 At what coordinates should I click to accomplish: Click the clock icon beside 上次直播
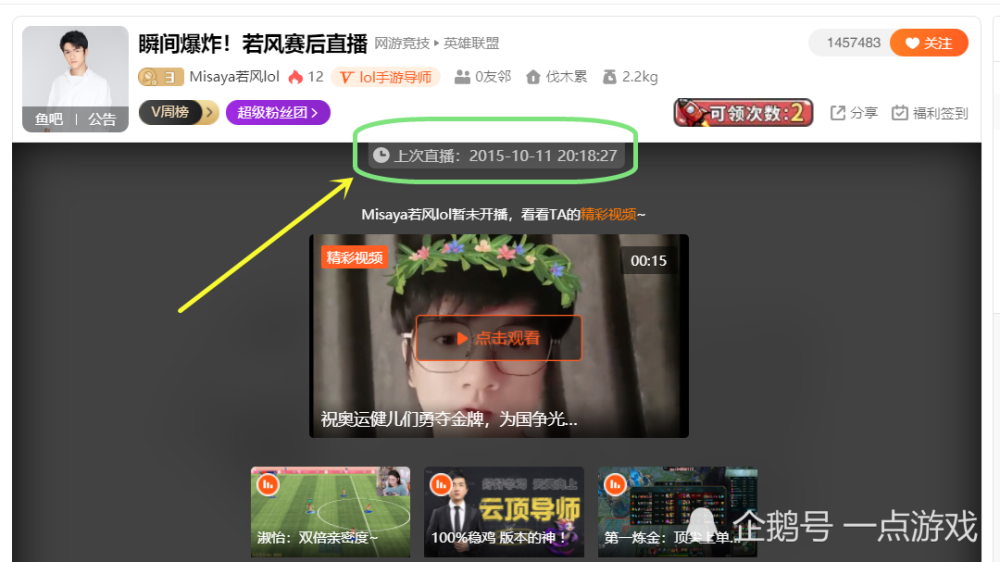(x=381, y=155)
